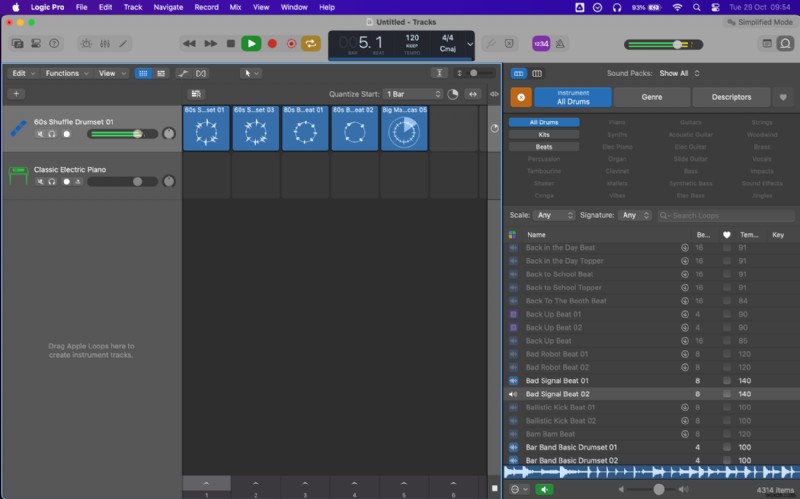Add a new track with plus button

point(16,94)
